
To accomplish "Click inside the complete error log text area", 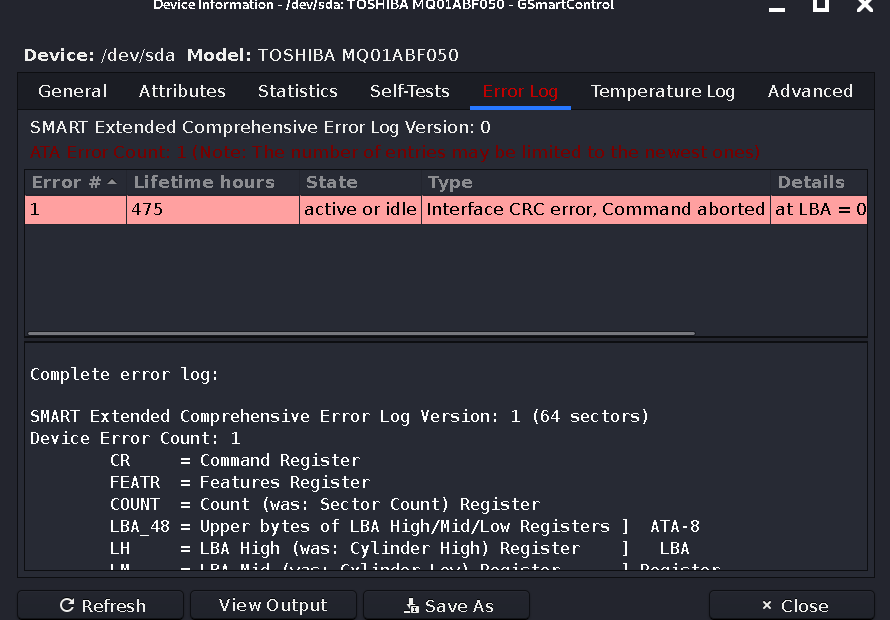I will pyautogui.click(x=445, y=460).
